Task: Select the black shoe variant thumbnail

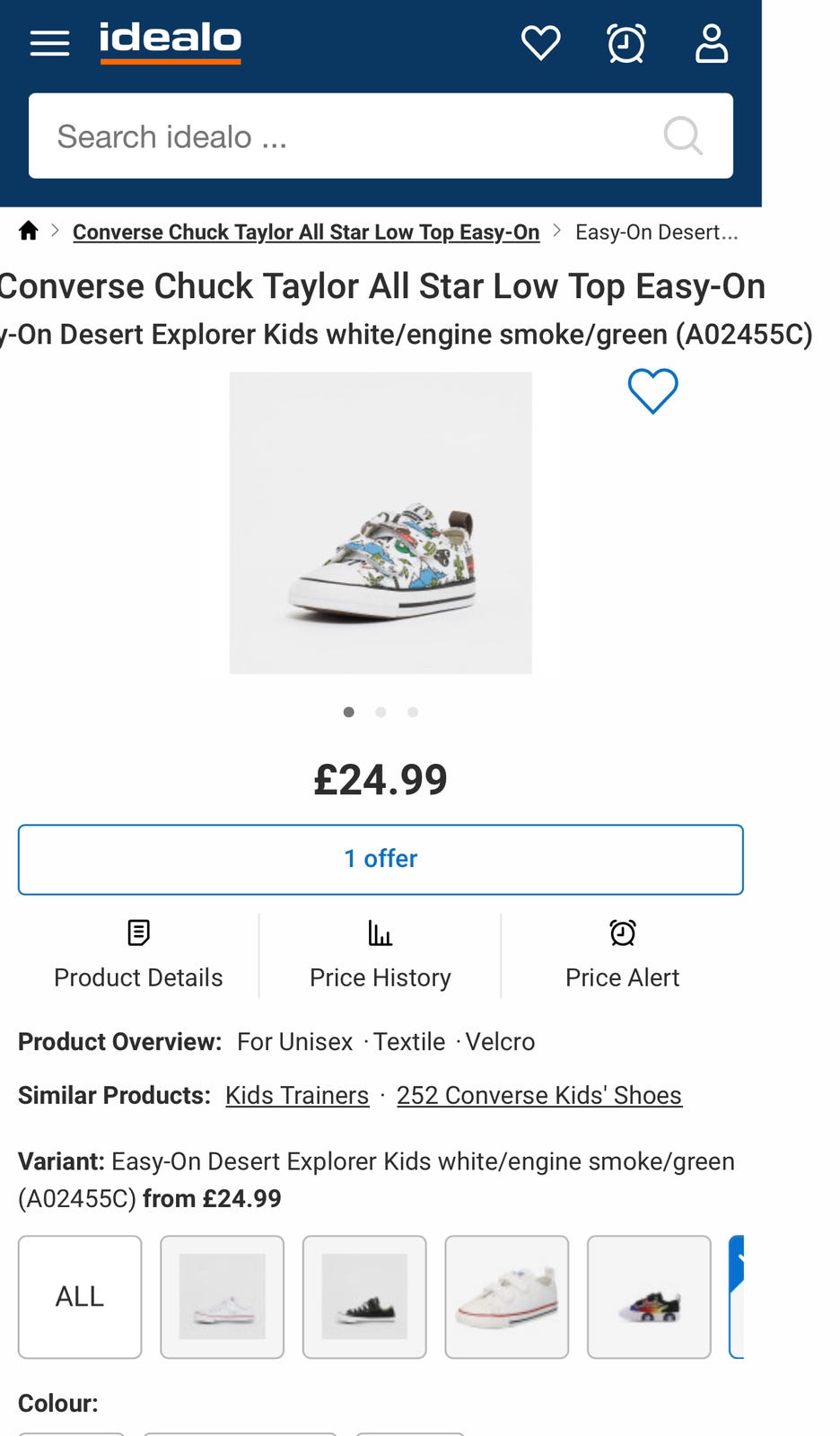Action: coord(364,1297)
